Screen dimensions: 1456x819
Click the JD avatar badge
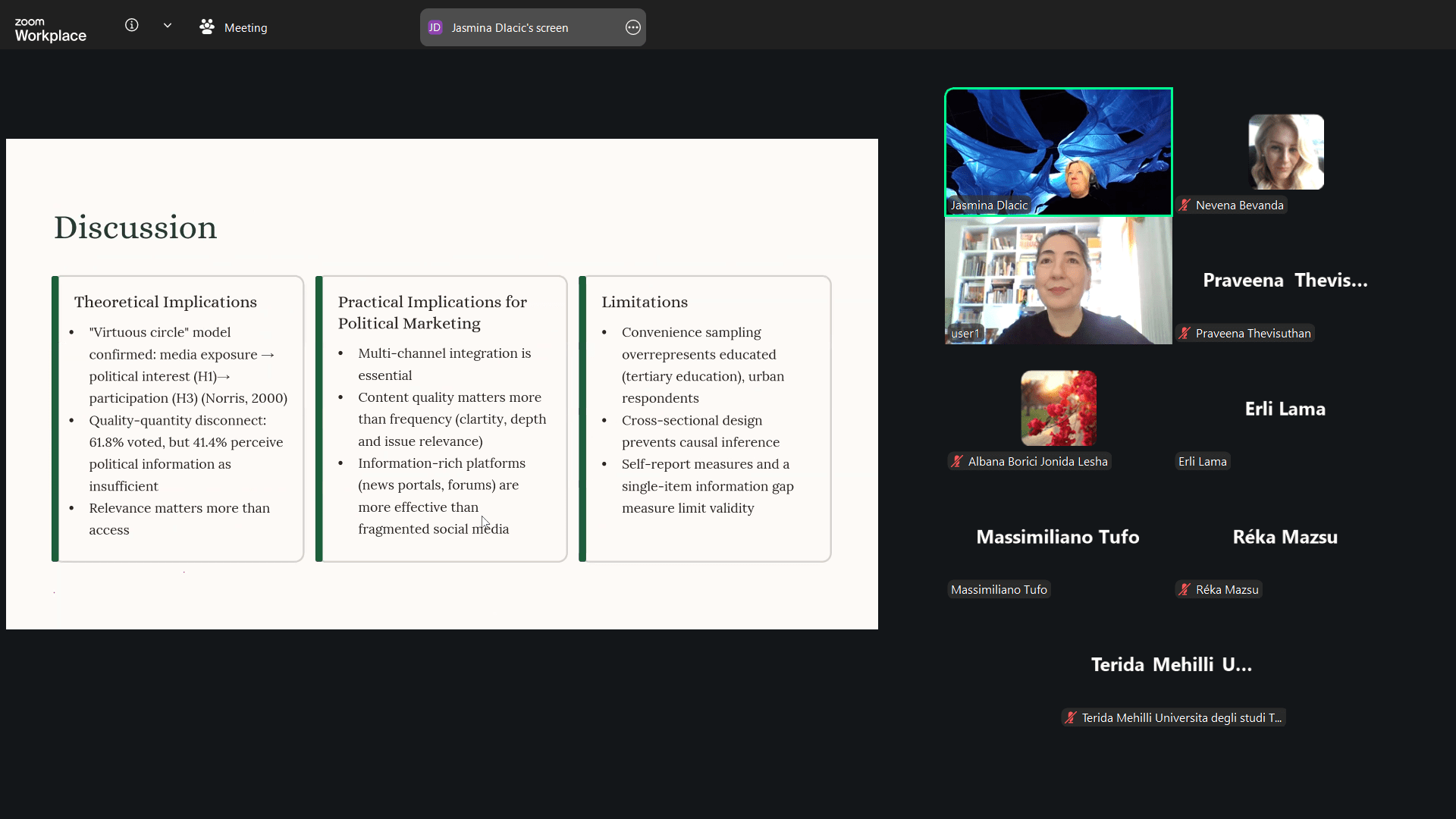coord(435,28)
